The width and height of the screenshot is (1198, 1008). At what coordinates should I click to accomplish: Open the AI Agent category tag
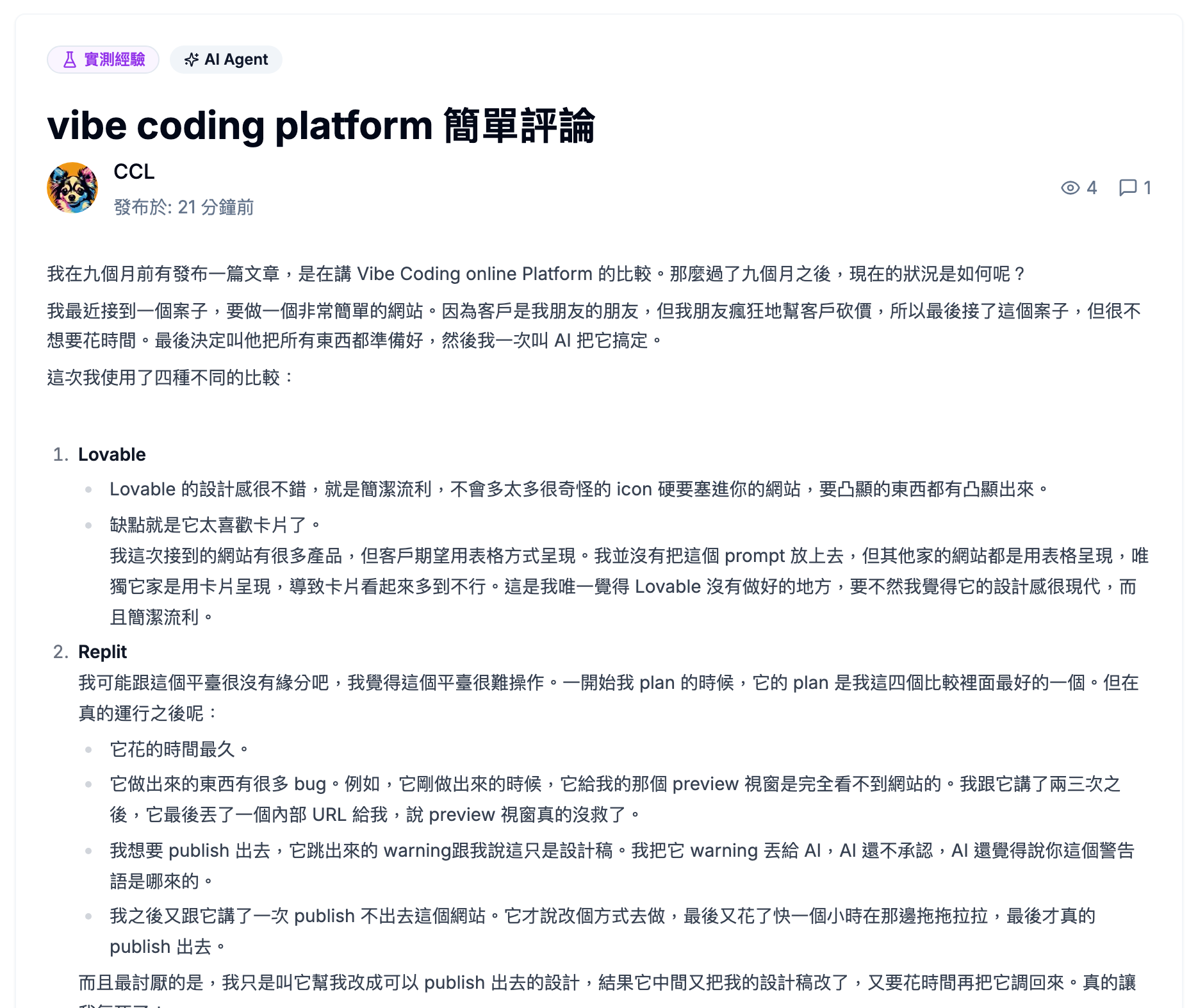pos(226,60)
